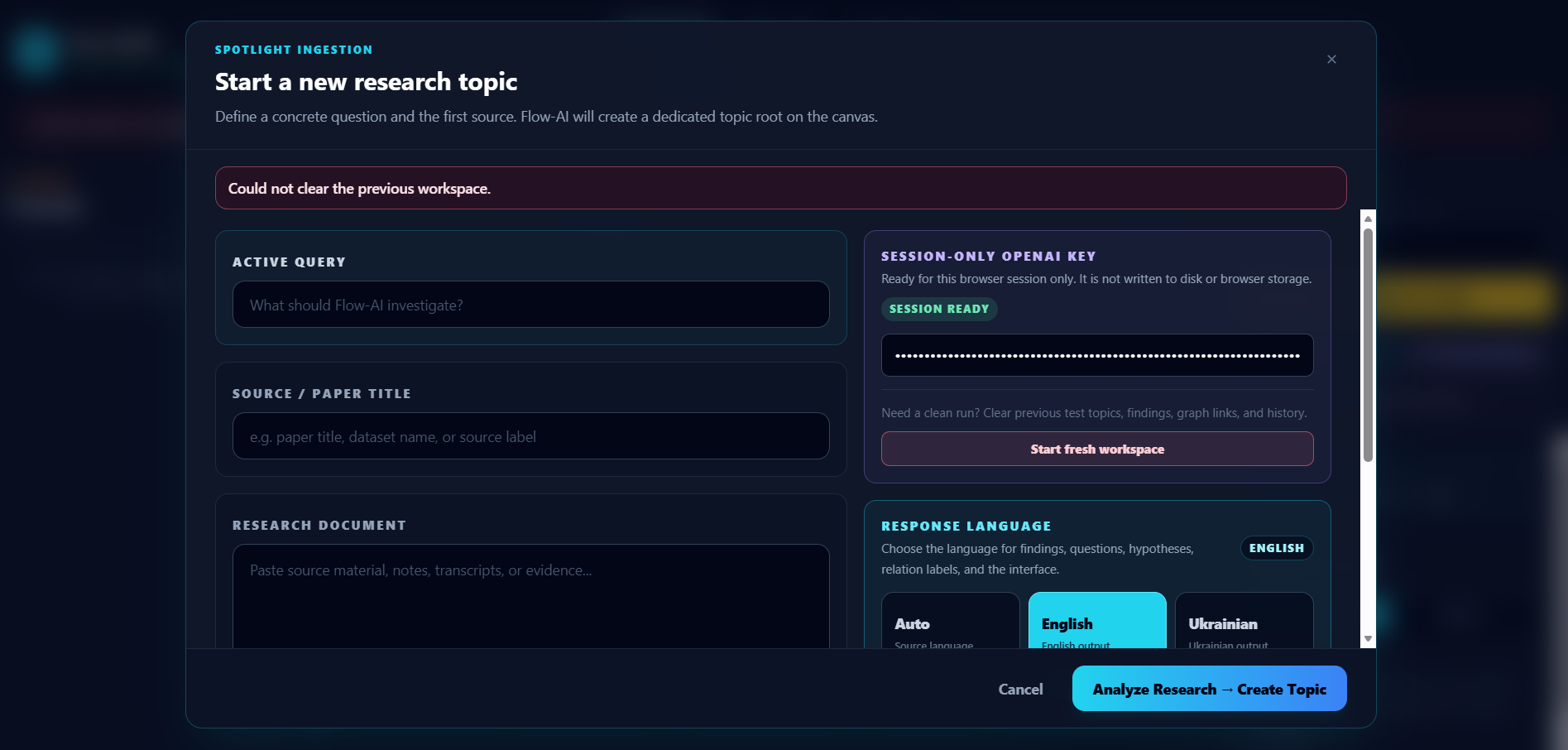This screenshot has height=750, width=1568.
Task: Click the scrollbar down arrow
Action: point(1368,639)
